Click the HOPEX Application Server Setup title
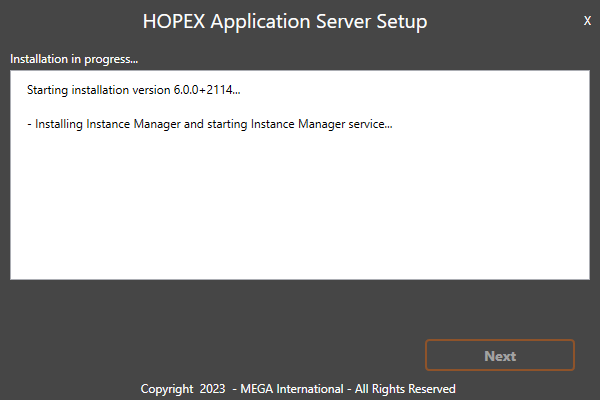This screenshot has height=400, width=600. click(285, 21)
